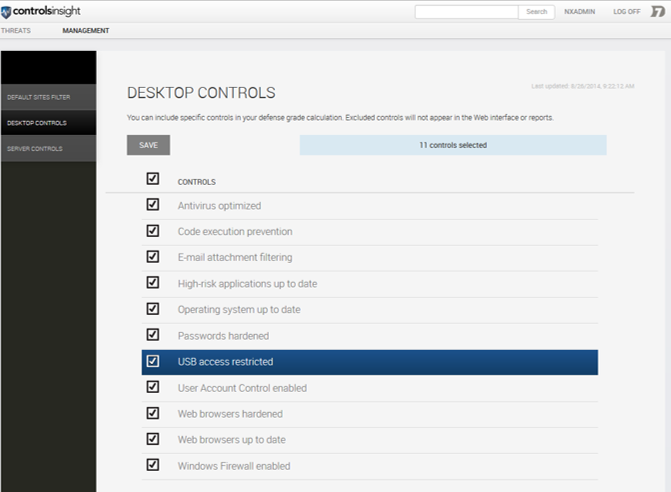The width and height of the screenshot is (671, 492).
Task: Uncheck the Antivirus optimized checkbox
Action: point(153,205)
